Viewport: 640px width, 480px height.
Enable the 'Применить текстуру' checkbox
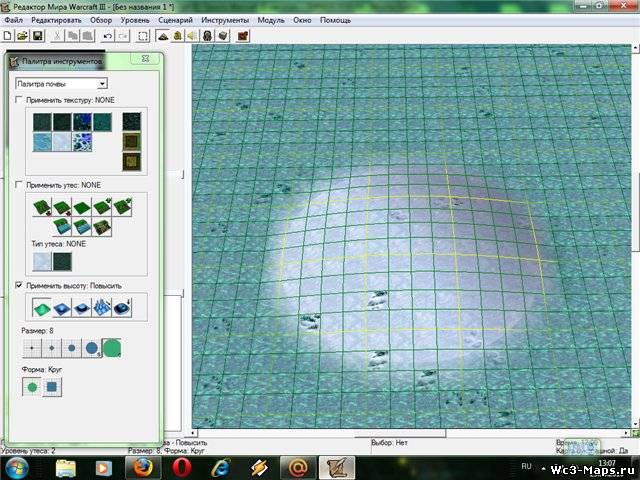pos(18,101)
